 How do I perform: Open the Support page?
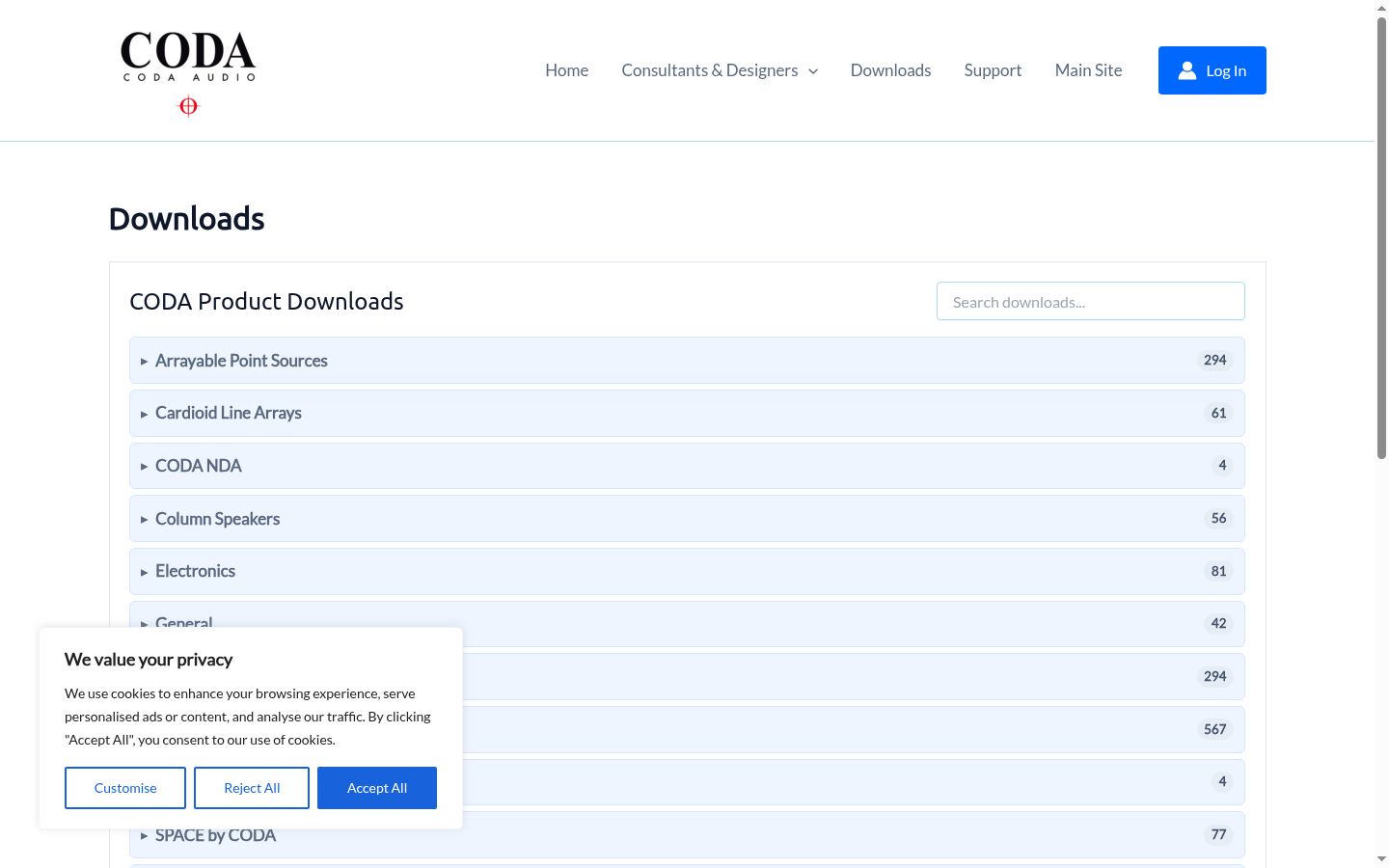click(x=993, y=70)
